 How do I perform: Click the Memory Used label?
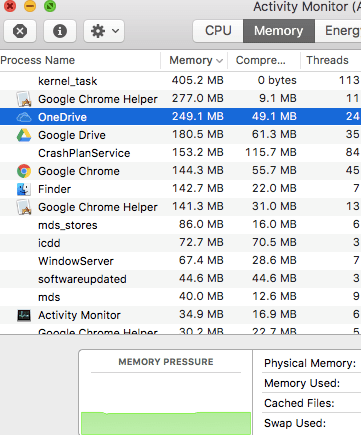point(302,383)
